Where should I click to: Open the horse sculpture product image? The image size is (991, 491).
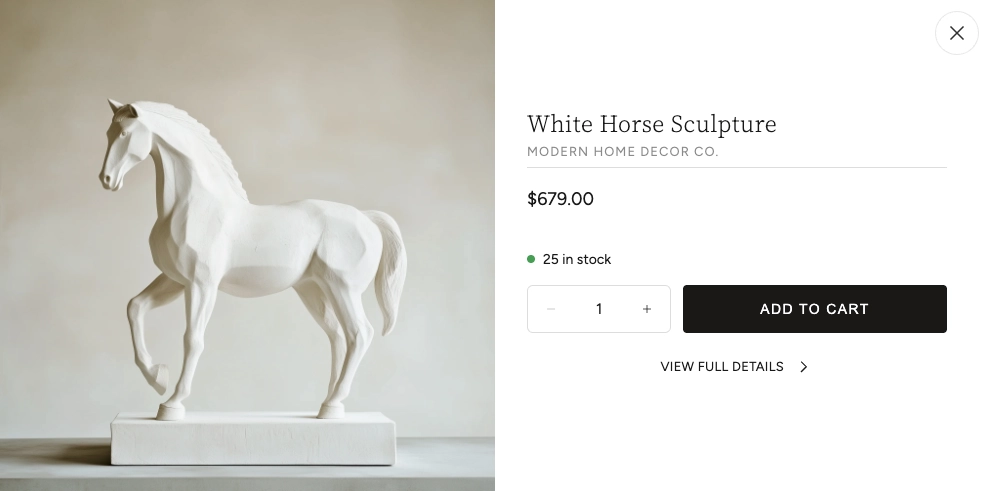click(x=247, y=245)
